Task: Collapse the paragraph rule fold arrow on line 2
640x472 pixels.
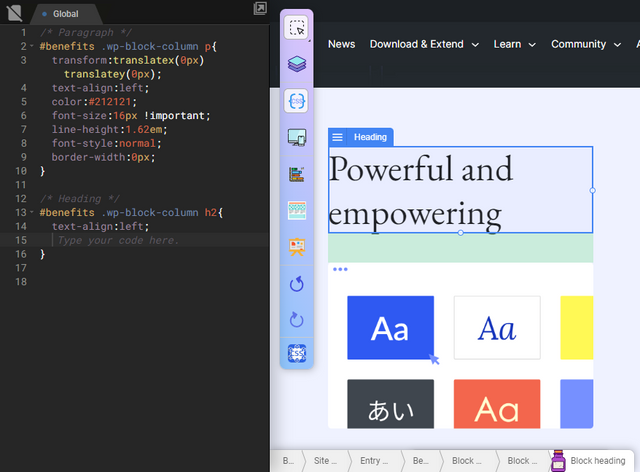Action: [32, 46]
